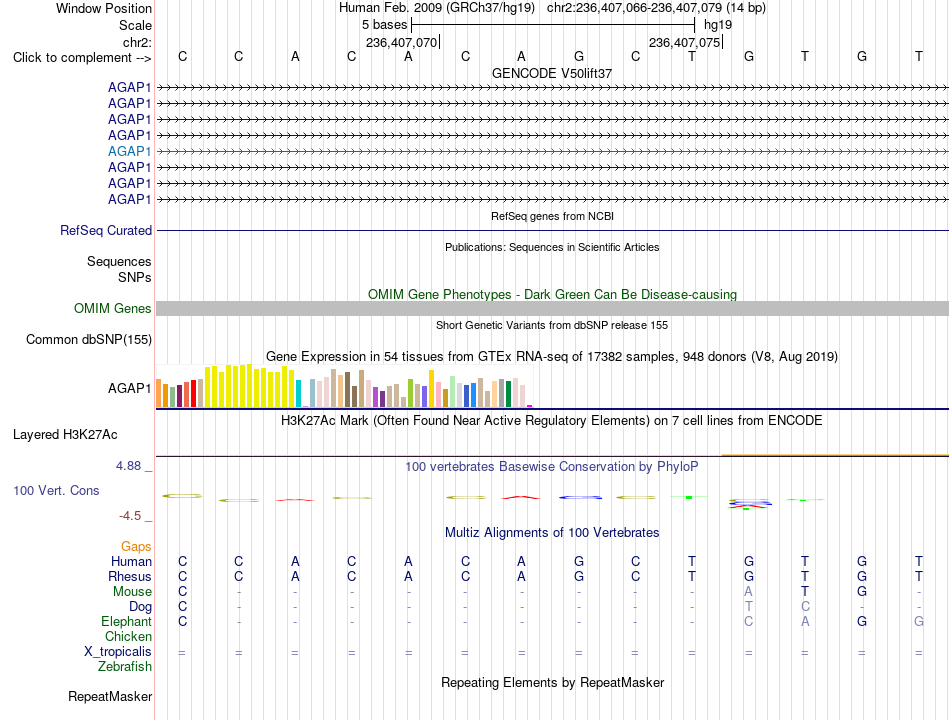Open 'Repeating Elements by RepeatMasker' title
Screen dimensions: 950x720
coord(552,682)
